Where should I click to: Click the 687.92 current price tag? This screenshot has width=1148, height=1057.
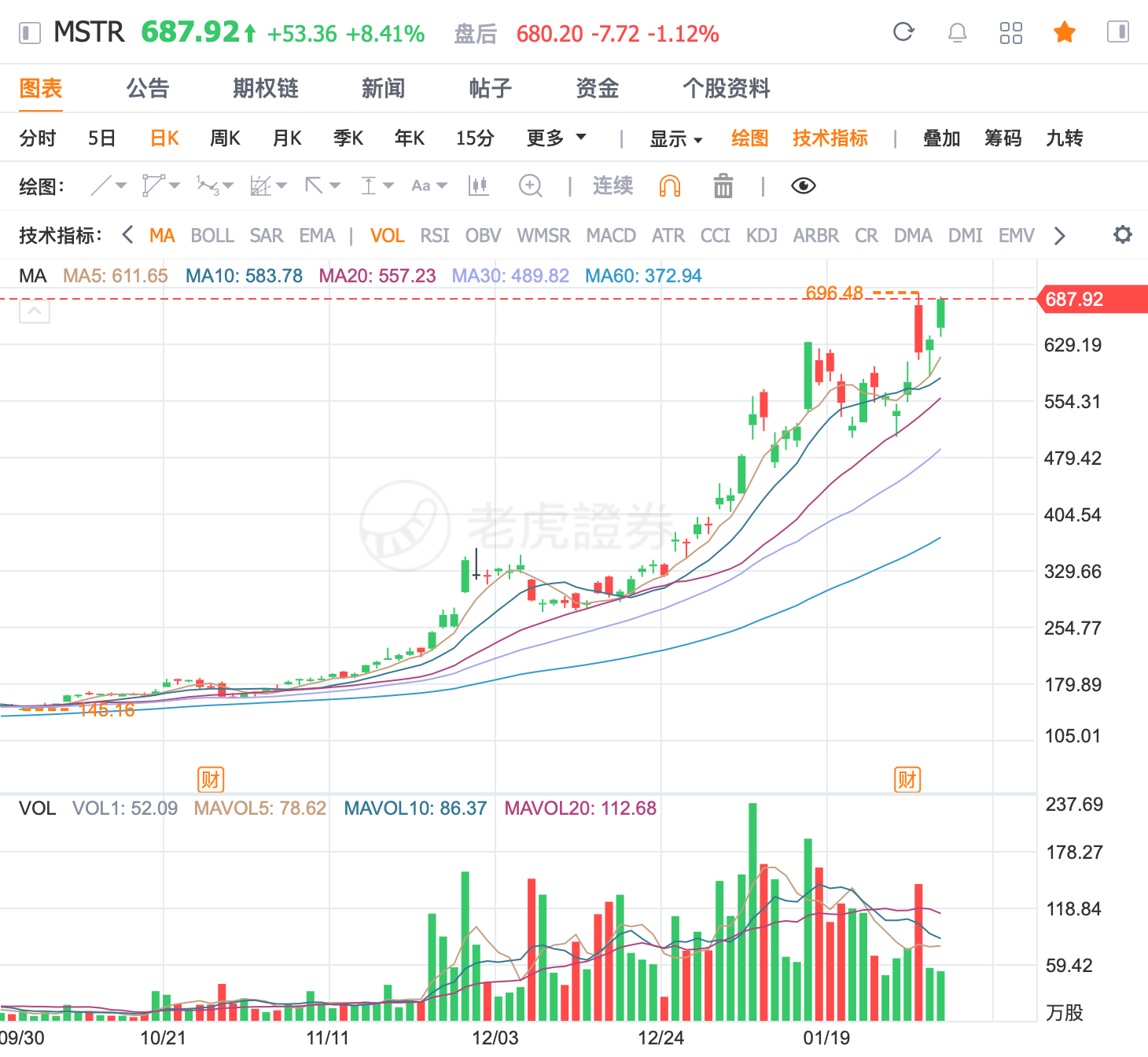pyautogui.click(x=1093, y=299)
